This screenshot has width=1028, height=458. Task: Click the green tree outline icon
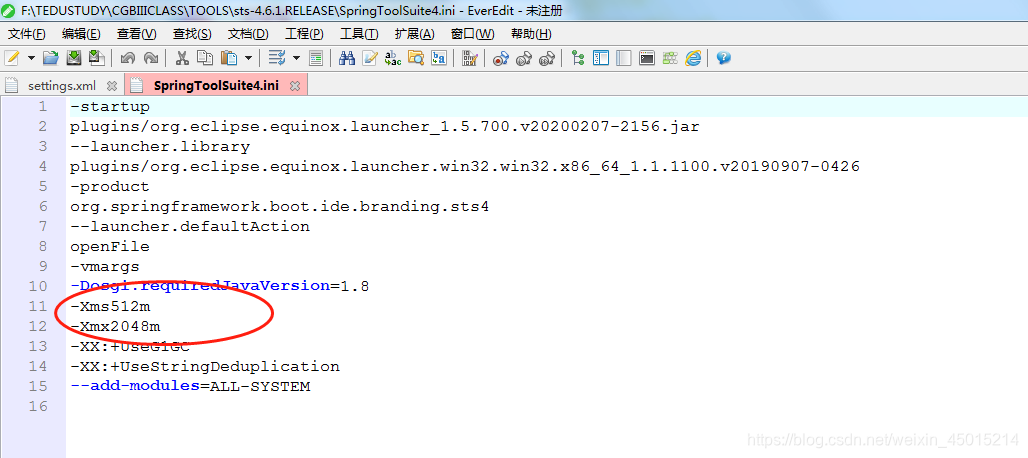578,58
